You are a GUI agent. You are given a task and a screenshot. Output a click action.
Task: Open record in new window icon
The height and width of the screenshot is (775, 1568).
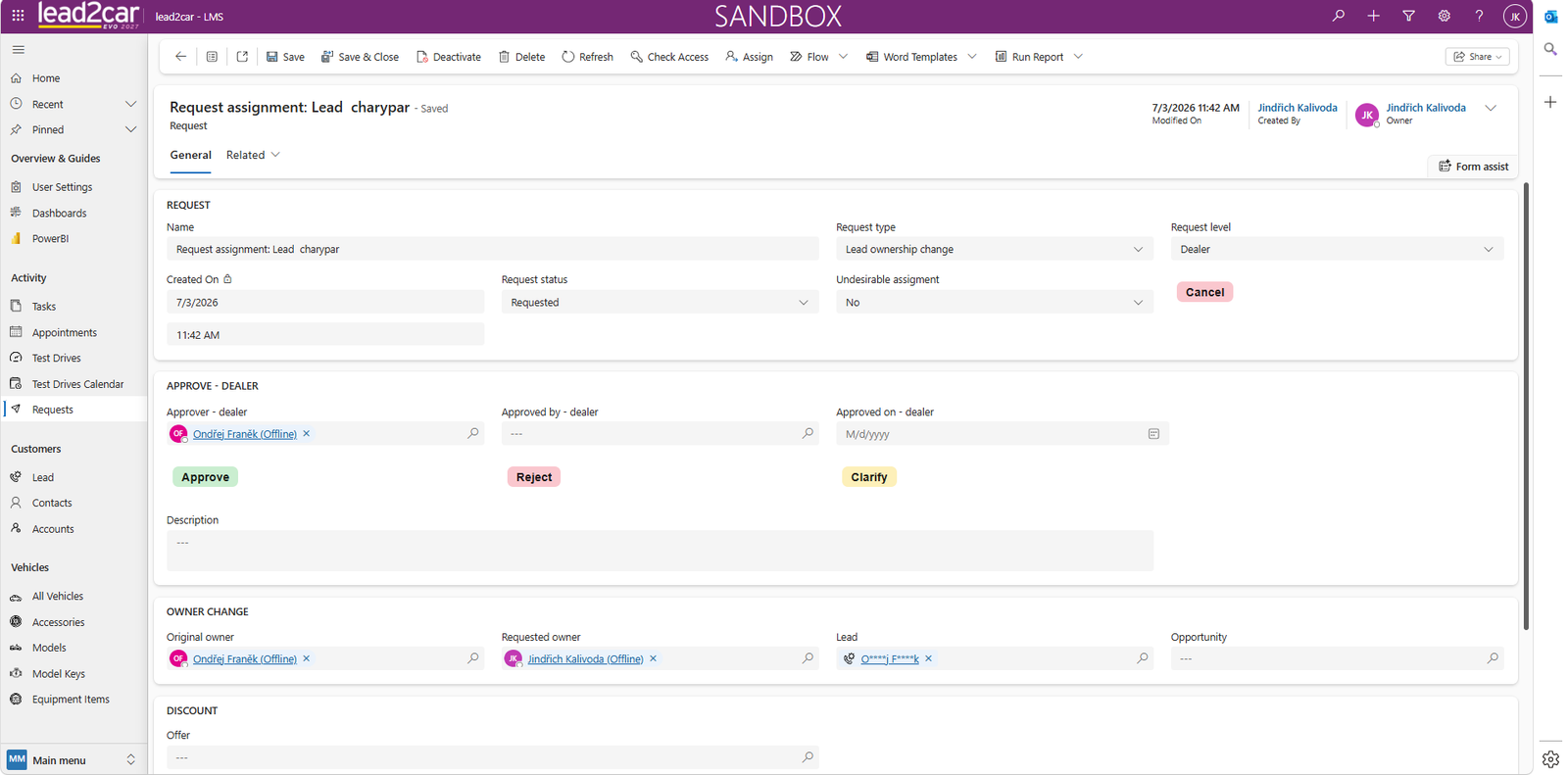[x=242, y=57]
